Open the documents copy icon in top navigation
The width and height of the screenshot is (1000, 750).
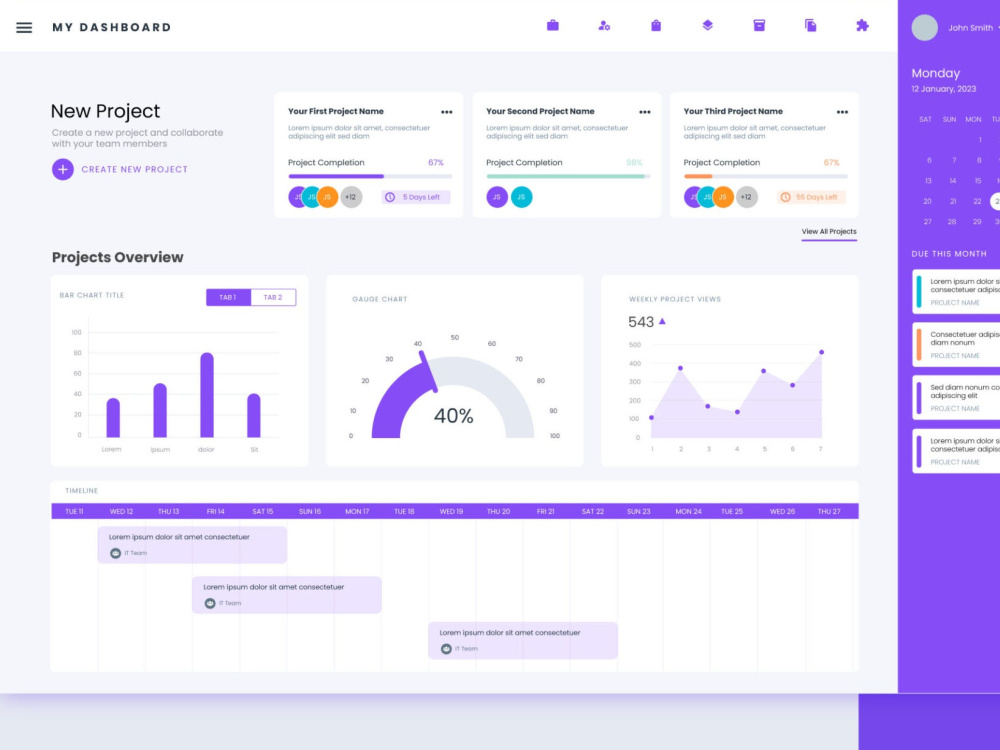click(811, 26)
